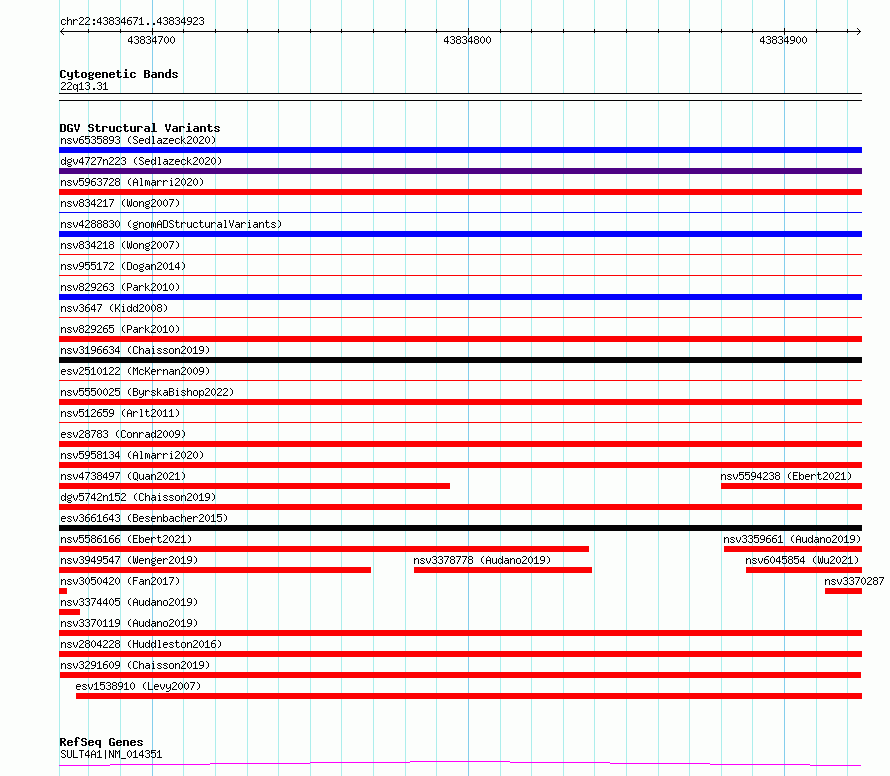The width and height of the screenshot is (890, 776).
Task: Click esv1538910 (Levy2007) label
Action: (138, 686)
